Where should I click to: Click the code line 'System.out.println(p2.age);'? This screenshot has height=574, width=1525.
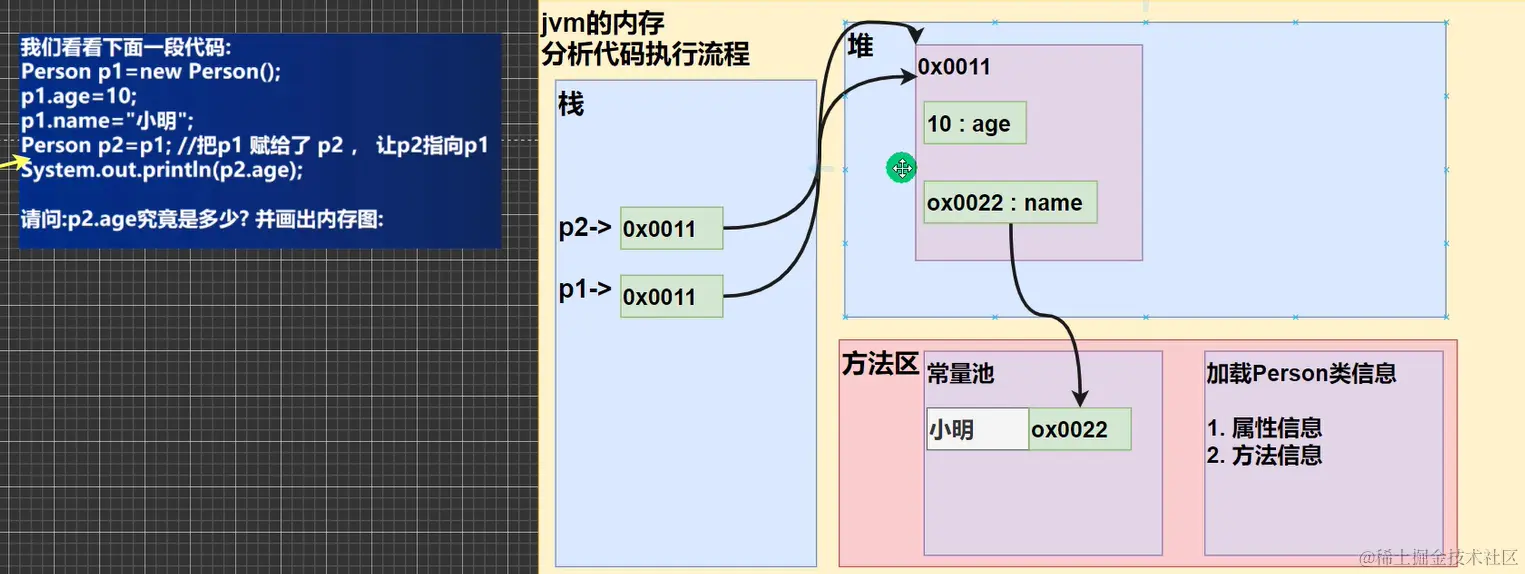(x=162, y=170)
